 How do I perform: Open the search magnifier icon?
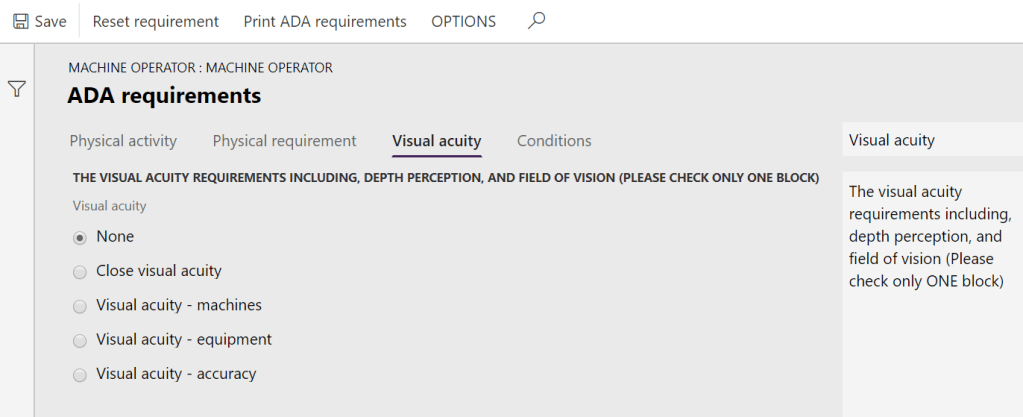pyautogui.click(x=537, y=20)
